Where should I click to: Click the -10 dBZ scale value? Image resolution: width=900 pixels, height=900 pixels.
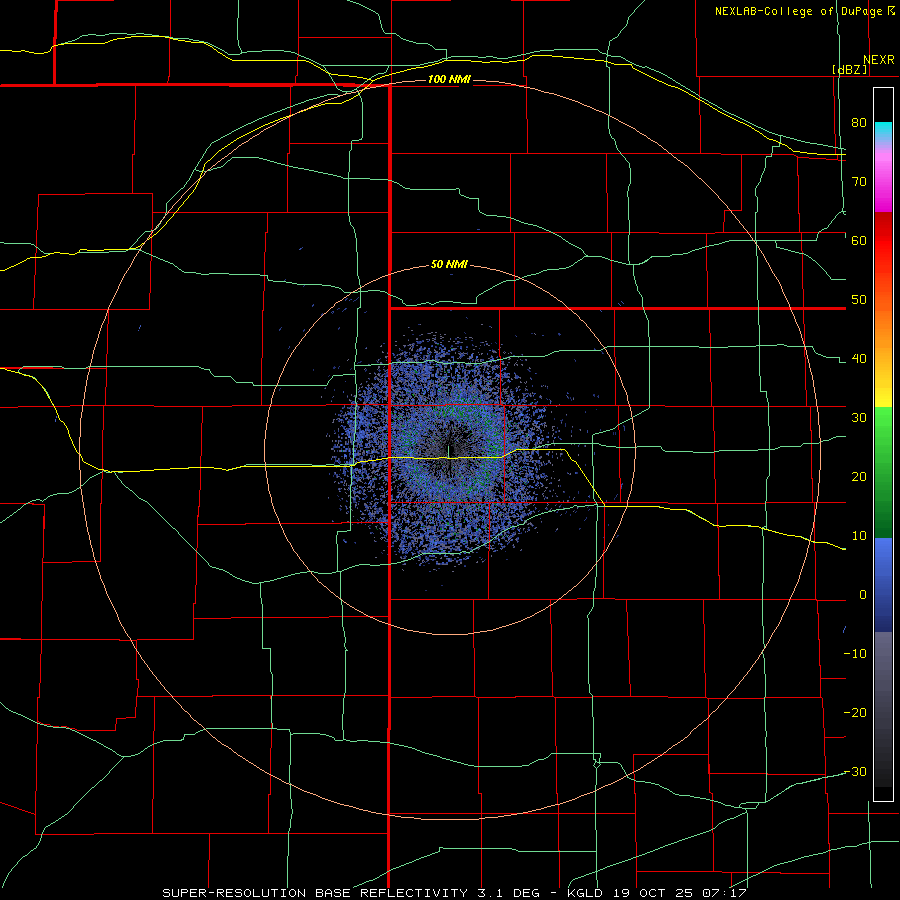[x=855, y=654]
